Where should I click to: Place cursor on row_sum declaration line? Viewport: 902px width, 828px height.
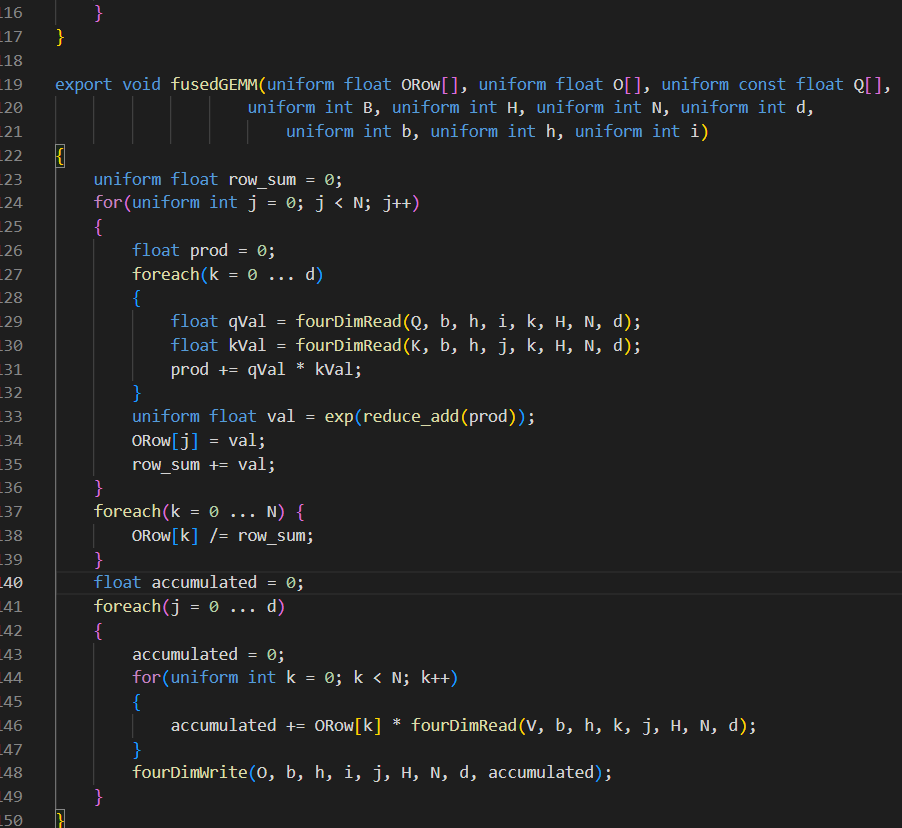pos(218,180)
